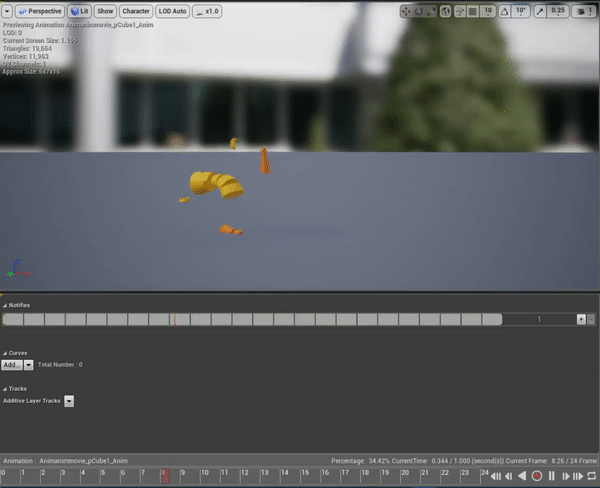Click the orange cone mesh fragment
Image resolution: width=600 pixels, height=488 pixels.
click(x=264, y=160)
